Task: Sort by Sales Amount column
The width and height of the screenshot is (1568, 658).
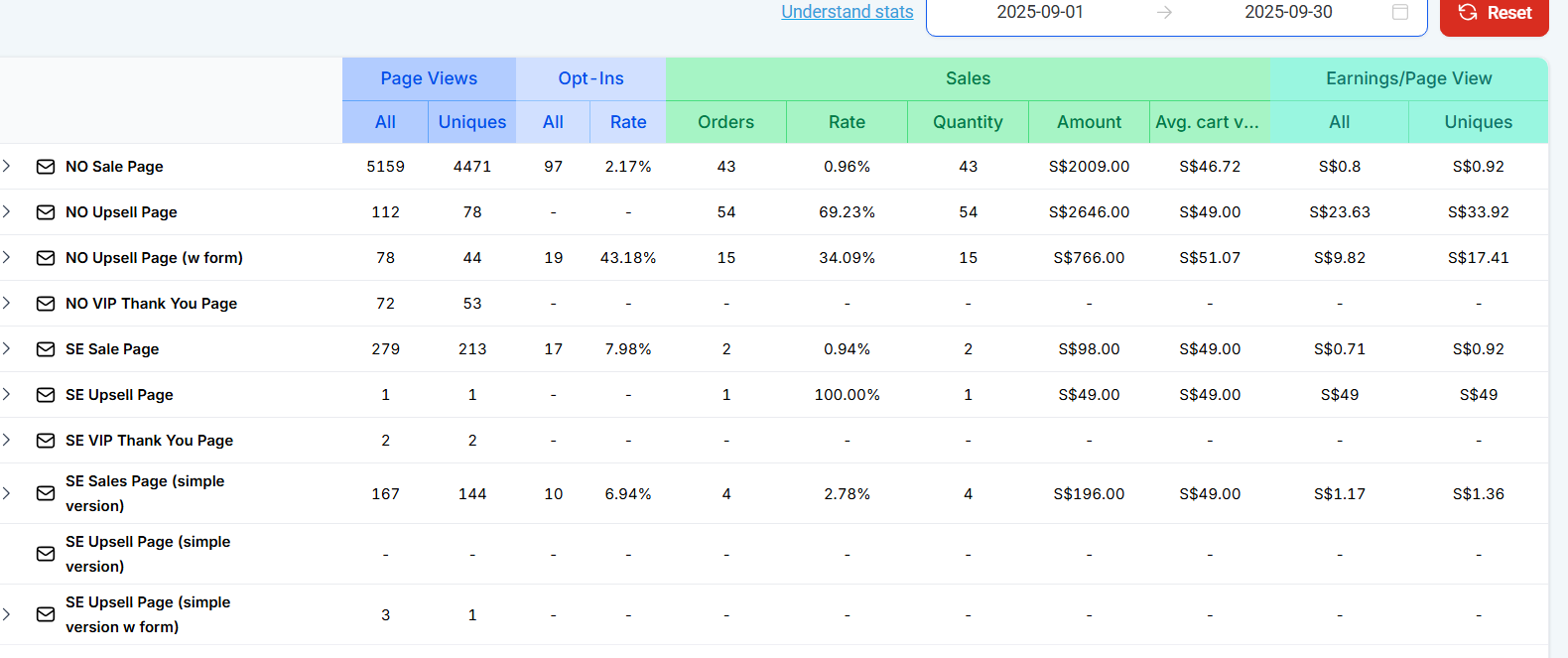Action: (x=1089, y=122)
